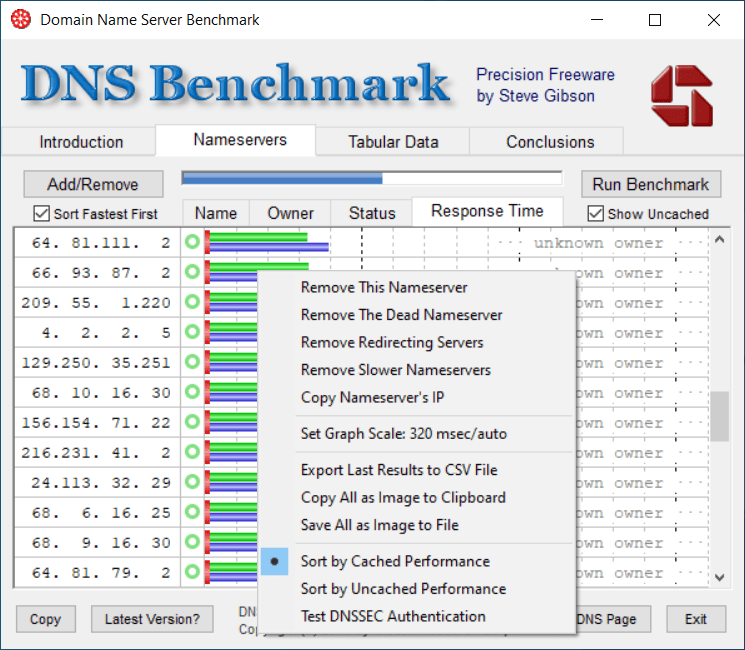Screen dimensions: 745x650
Task: Click the green status circle for 64.81.111.2
Action: coord(192,242)
